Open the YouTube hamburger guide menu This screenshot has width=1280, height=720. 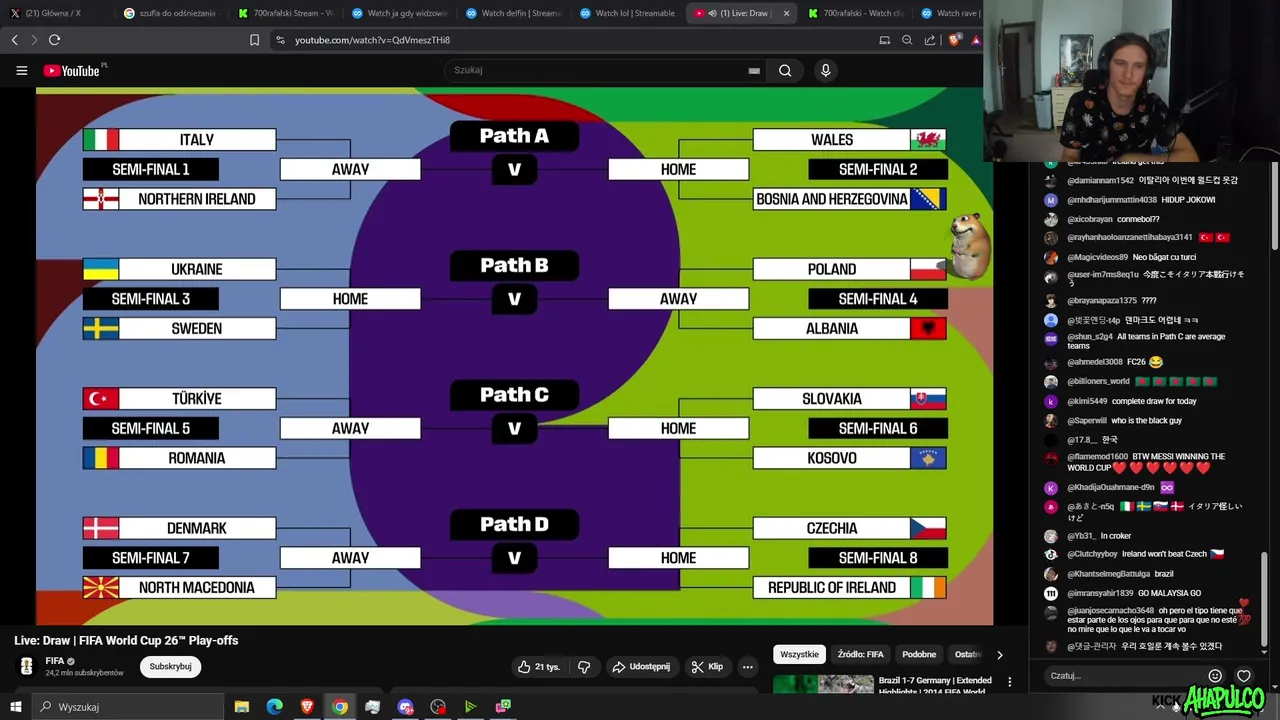point(21,70)
